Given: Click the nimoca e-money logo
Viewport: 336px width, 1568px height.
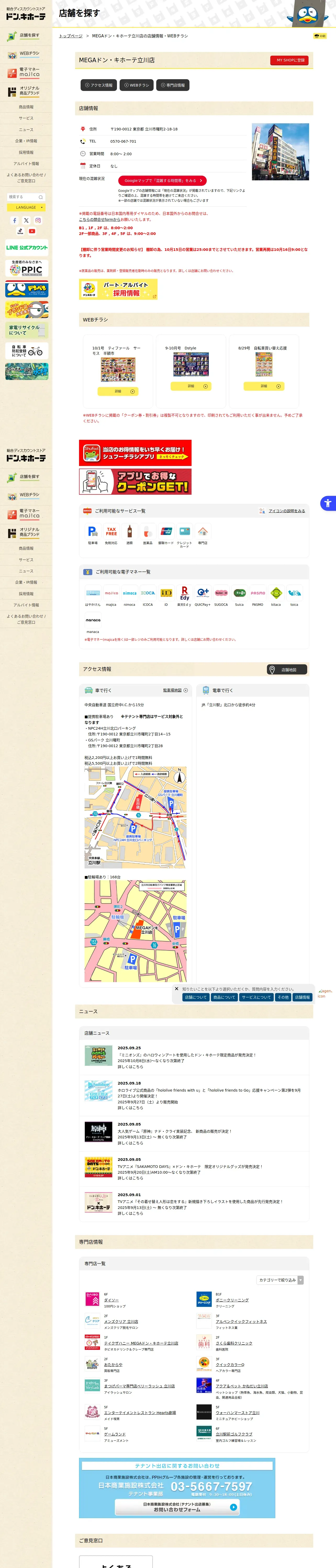Looking at the screenshot, I should point(129,593).
